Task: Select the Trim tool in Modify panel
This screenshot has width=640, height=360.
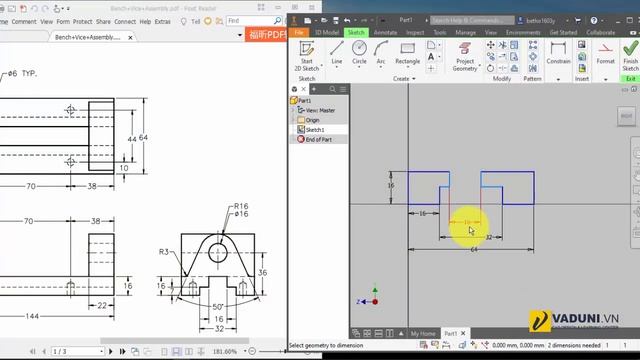Action: 503,45
